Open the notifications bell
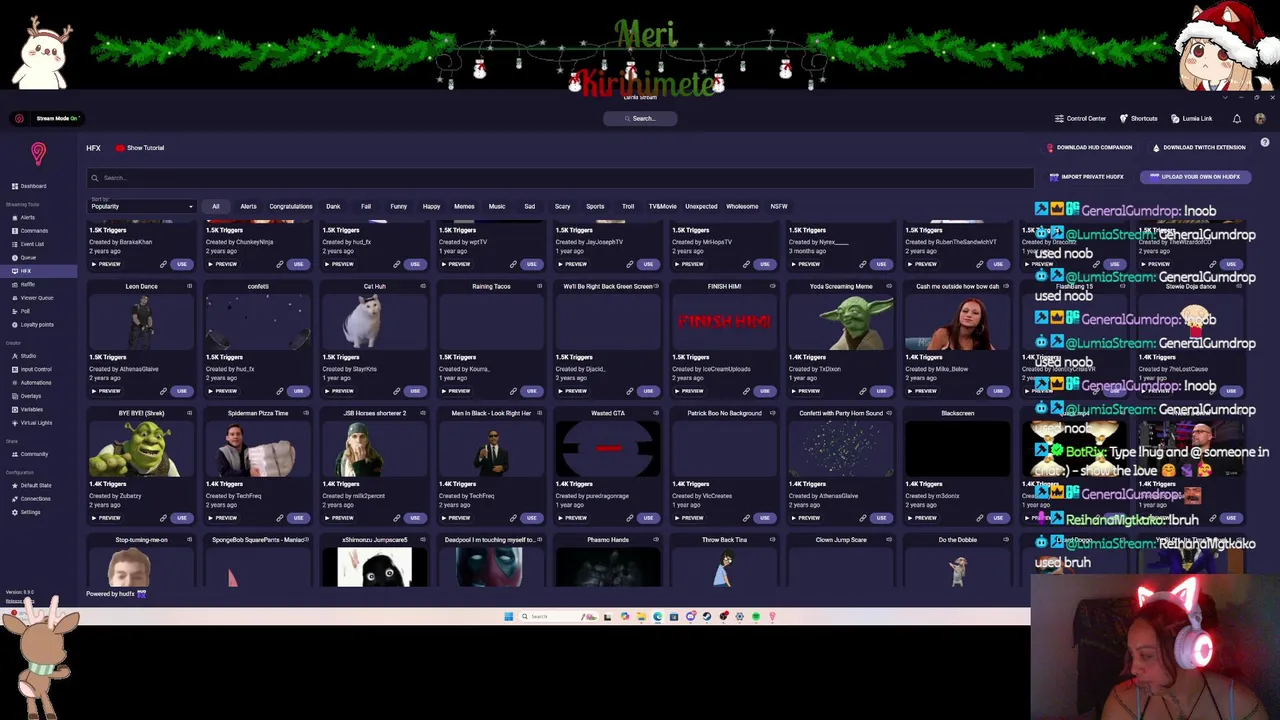 (1237, 118)
